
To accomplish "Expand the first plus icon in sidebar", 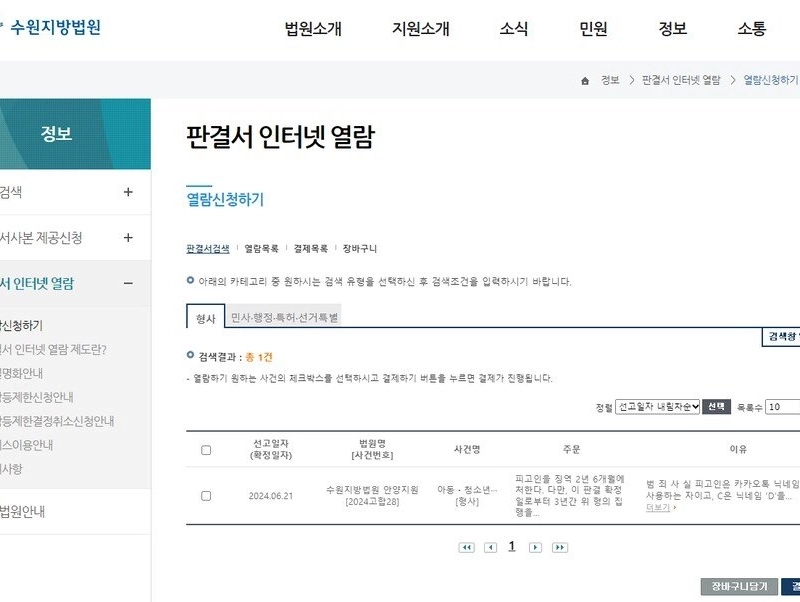I will click(128, 192).
